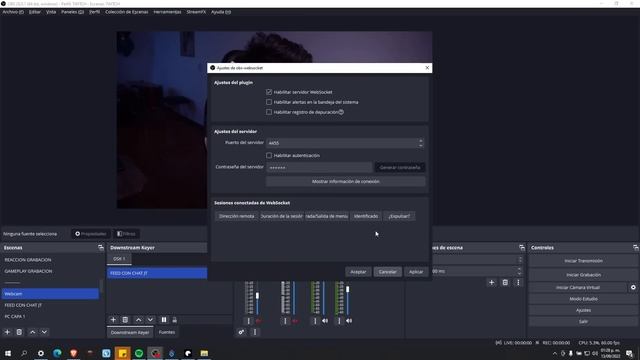
Task: Undock the Controles panel
Action: (x=636, y=248)
